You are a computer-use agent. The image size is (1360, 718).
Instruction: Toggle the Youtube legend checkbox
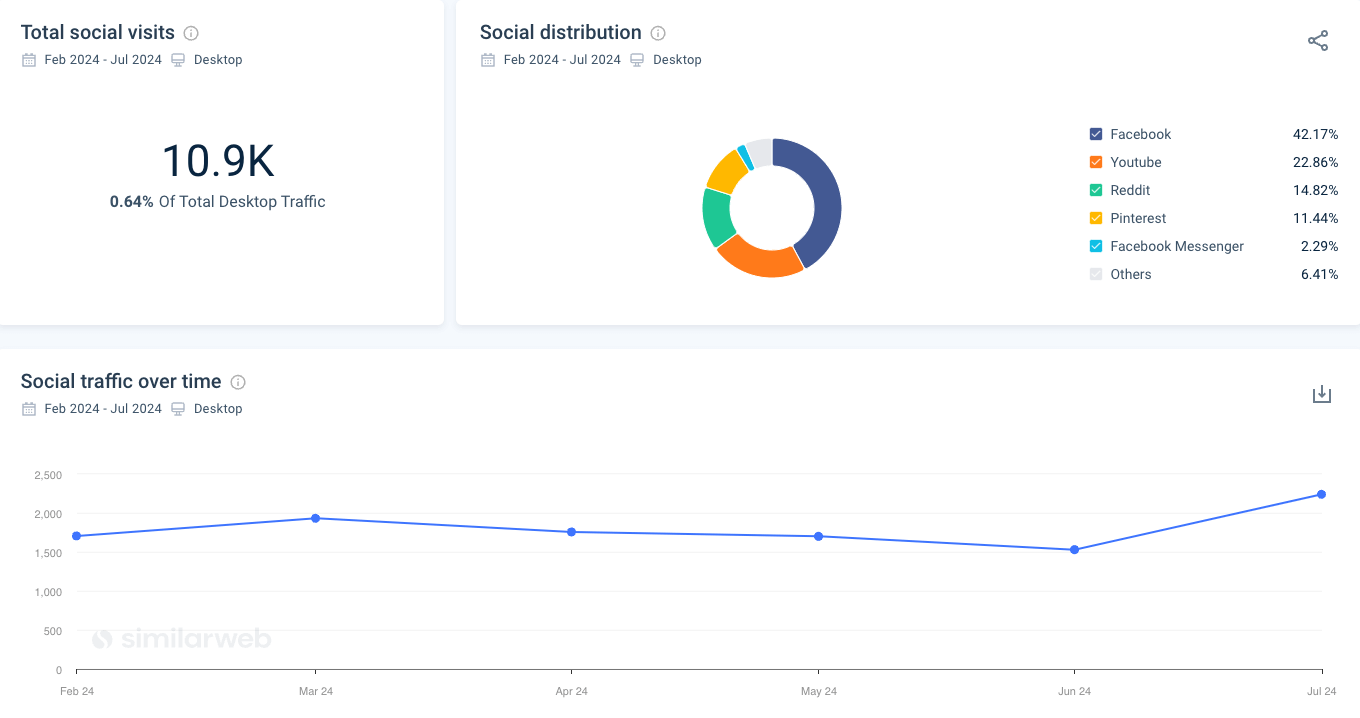point(1096,162)
